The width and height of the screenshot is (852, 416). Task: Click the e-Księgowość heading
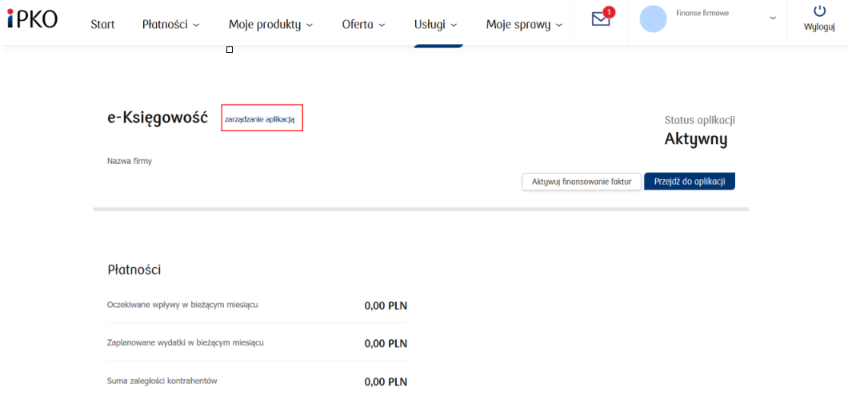[158, 118]
